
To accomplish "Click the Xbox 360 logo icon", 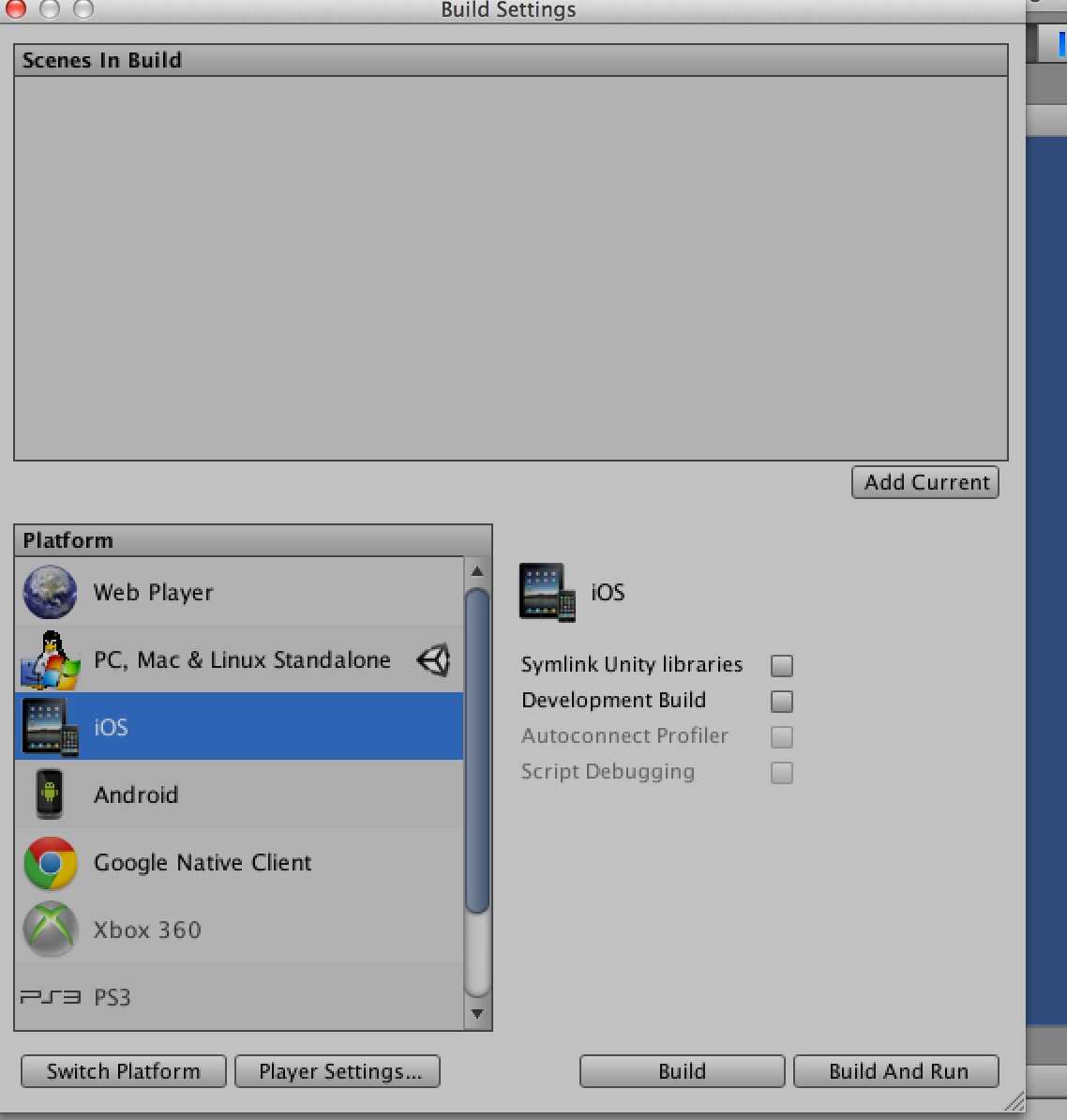I will point(50,930).
